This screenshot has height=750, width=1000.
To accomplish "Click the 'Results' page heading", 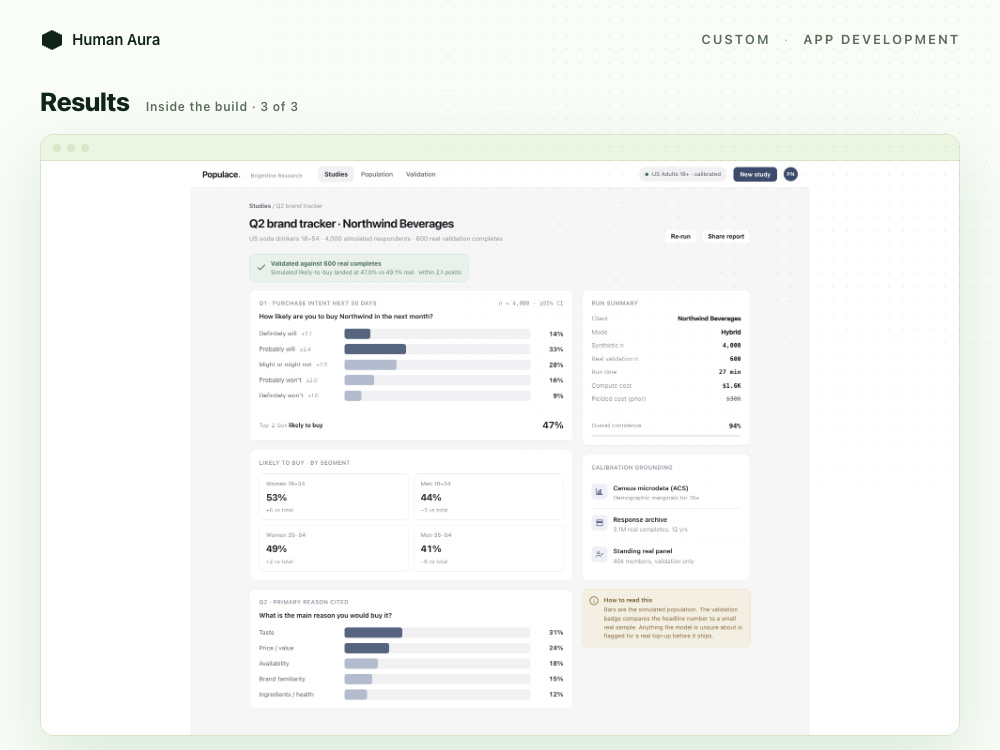I will pos(85,102).
